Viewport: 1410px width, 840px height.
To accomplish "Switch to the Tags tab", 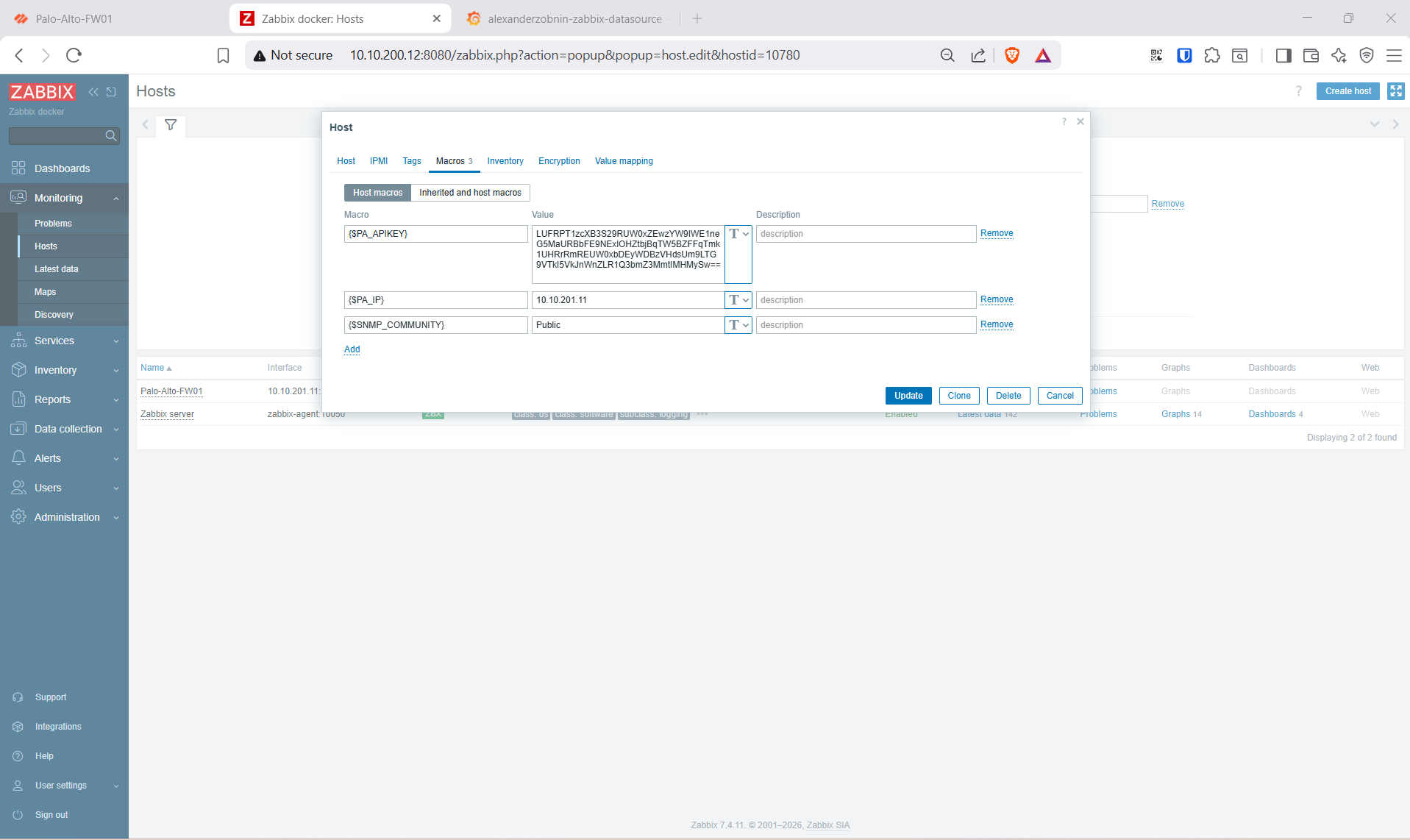I will pos(412,161).
